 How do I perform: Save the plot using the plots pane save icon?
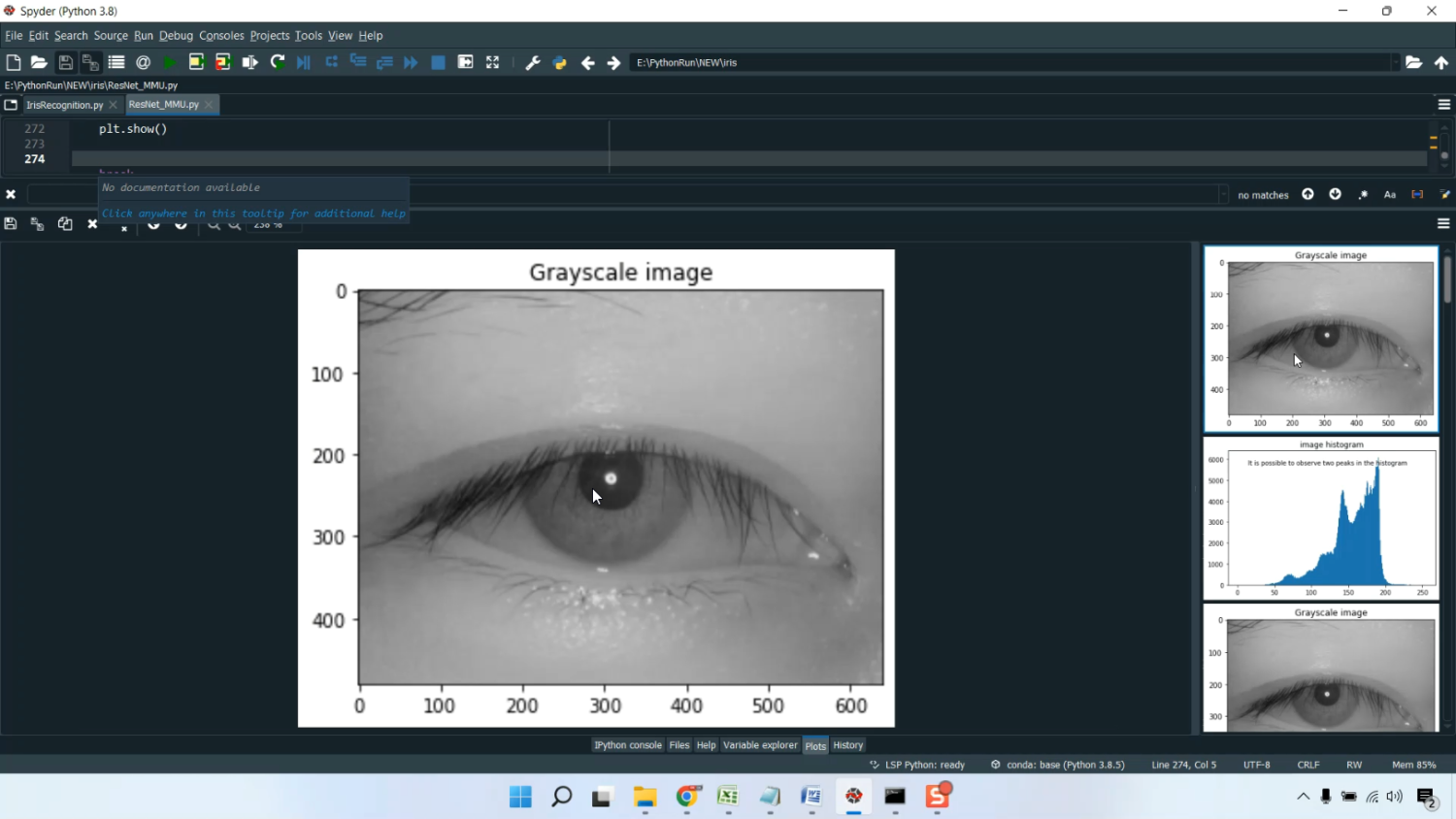(11, 224)
